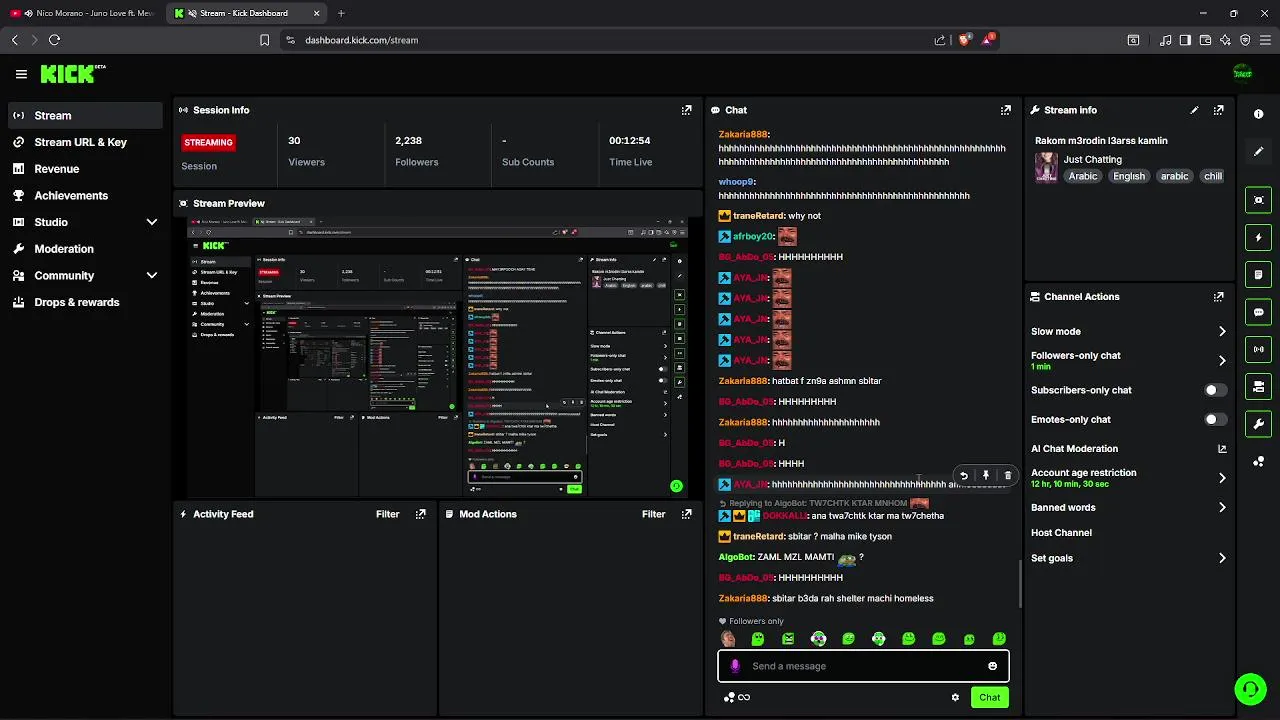Open the hamburger menu beside the Kick logo

21,74
